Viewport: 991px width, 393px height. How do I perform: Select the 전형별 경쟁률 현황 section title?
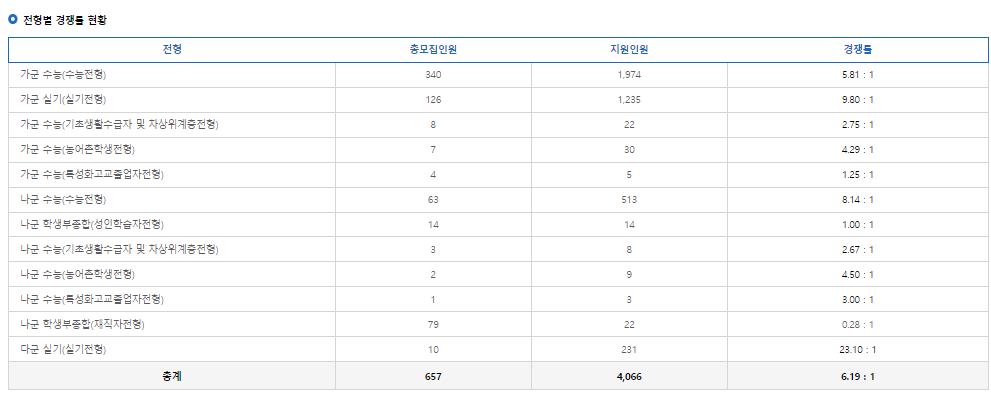[65, 20]
